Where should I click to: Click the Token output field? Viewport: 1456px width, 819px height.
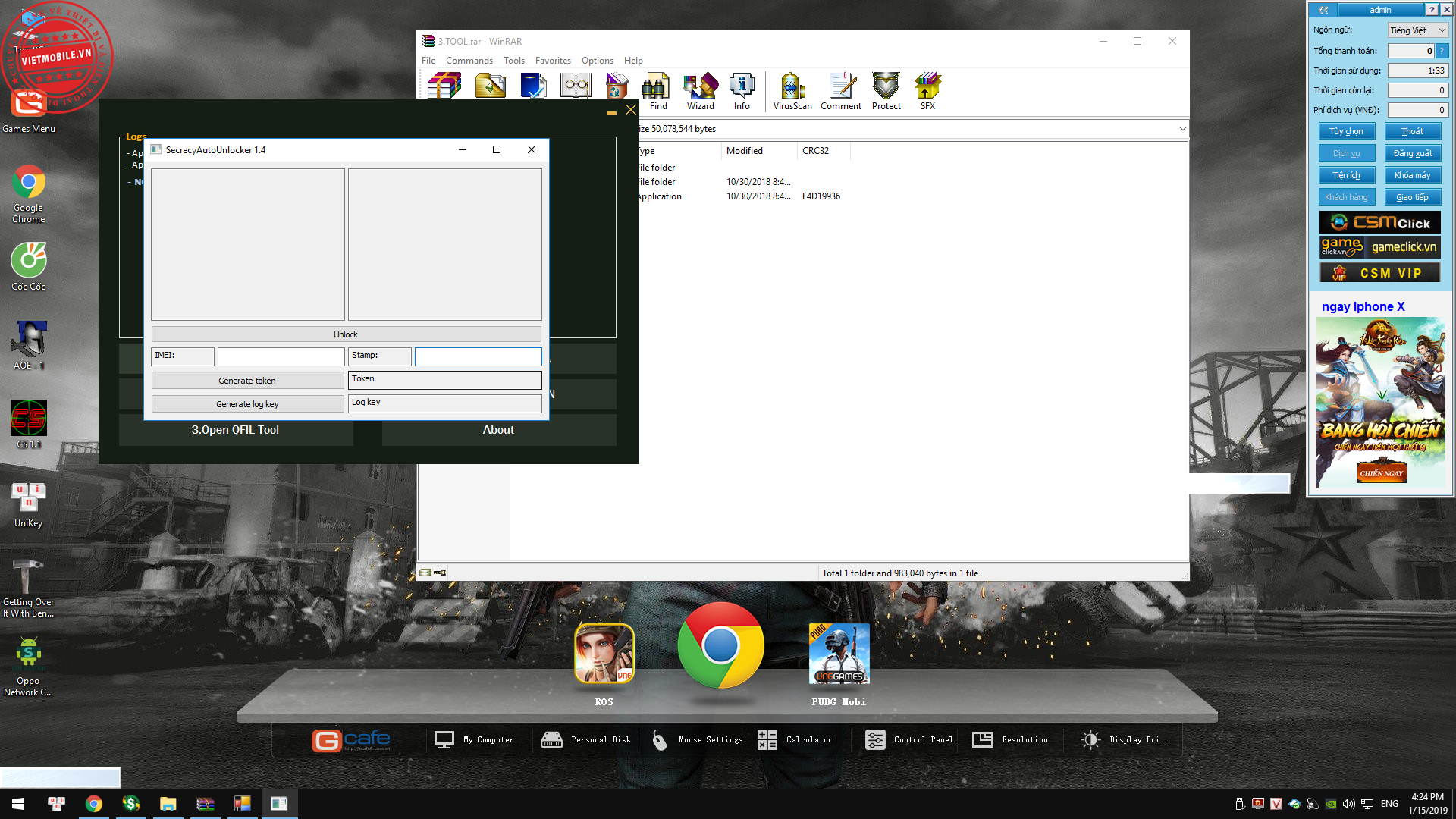coord(445,380)
